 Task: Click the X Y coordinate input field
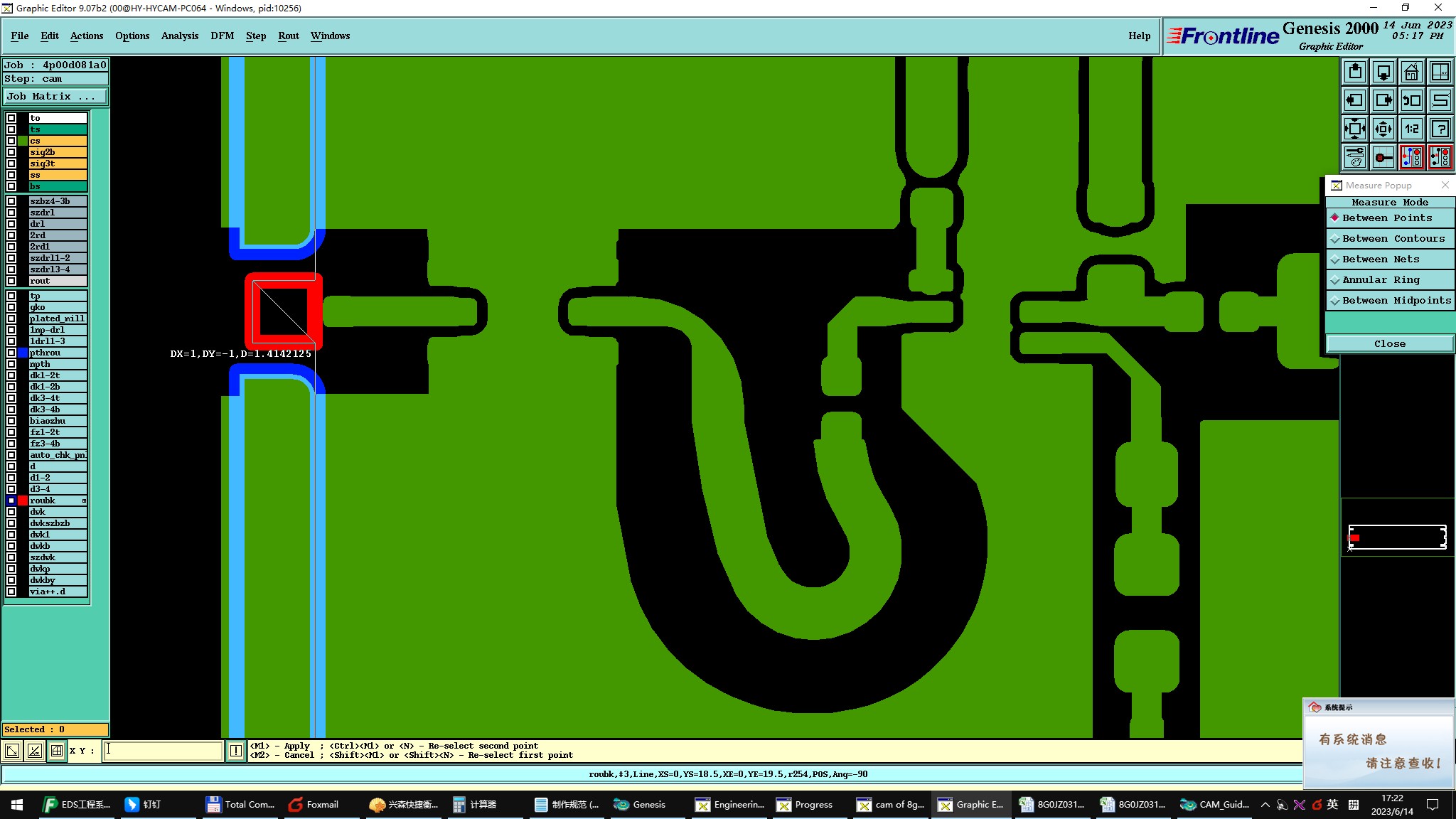coord(164,751)
